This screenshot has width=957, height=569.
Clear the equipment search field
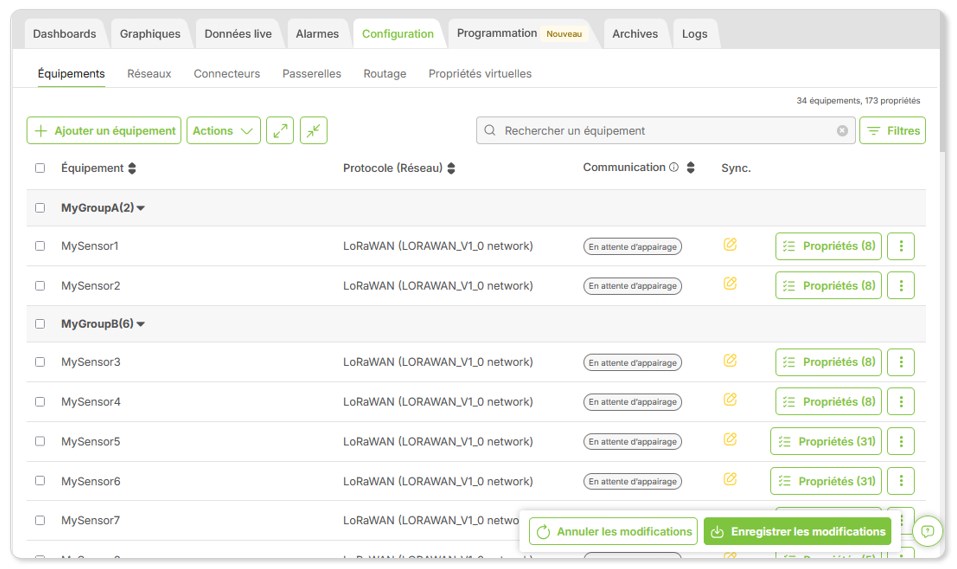(842, 131)
